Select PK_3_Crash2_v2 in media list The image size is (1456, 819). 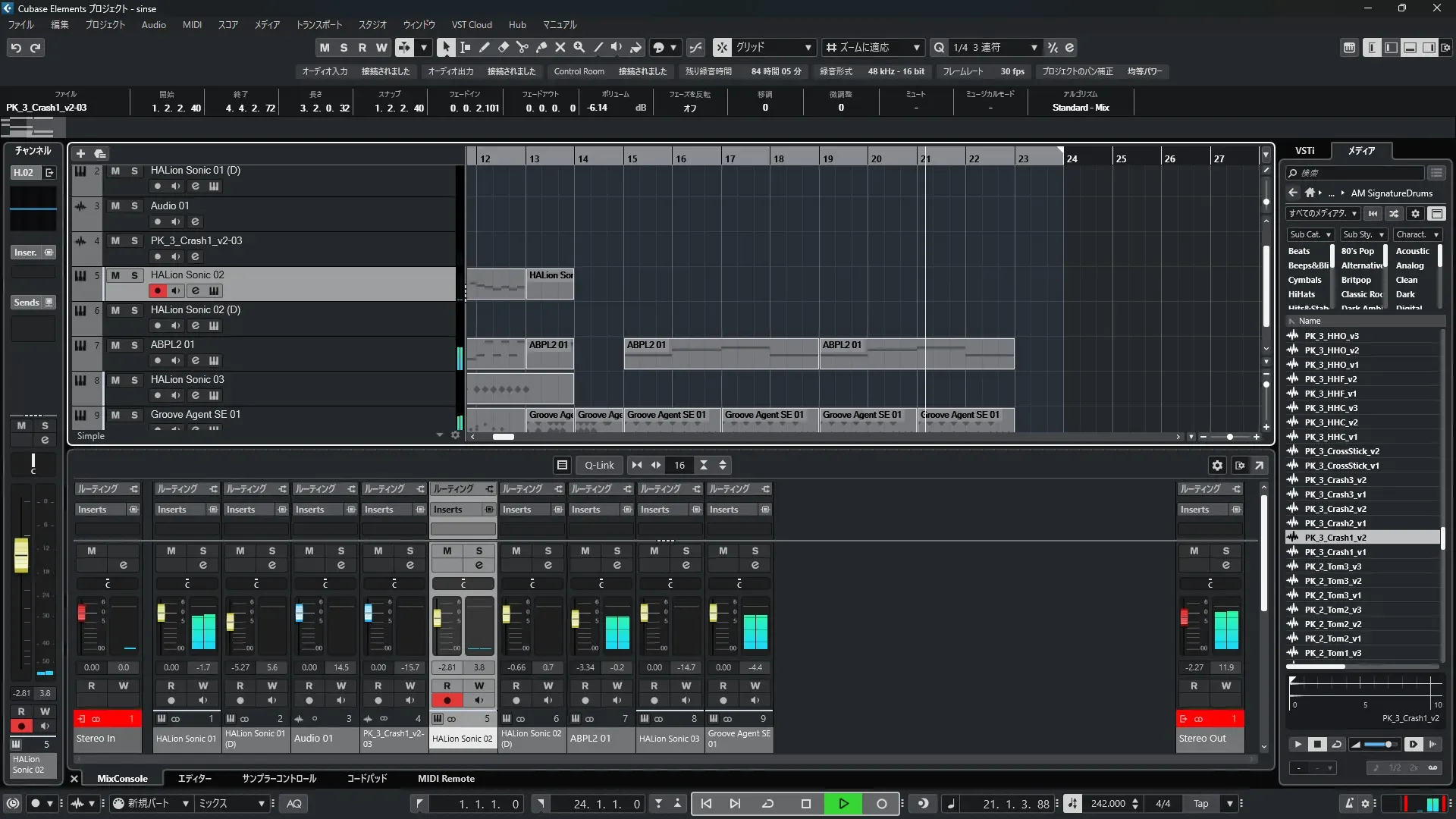(1335, 509)
